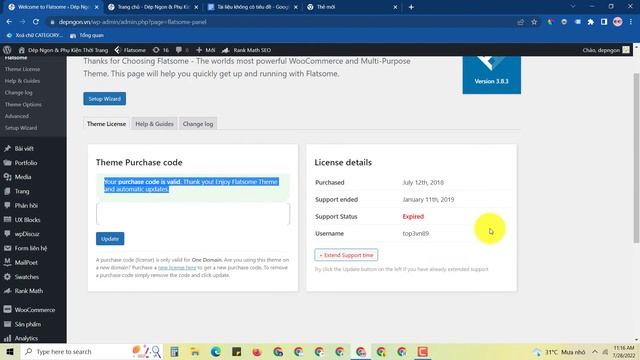Image resolution: width=640 pixels, height=360 pixels.
Task: Click the Windows Start button
Action: click(x=10, y=351)
